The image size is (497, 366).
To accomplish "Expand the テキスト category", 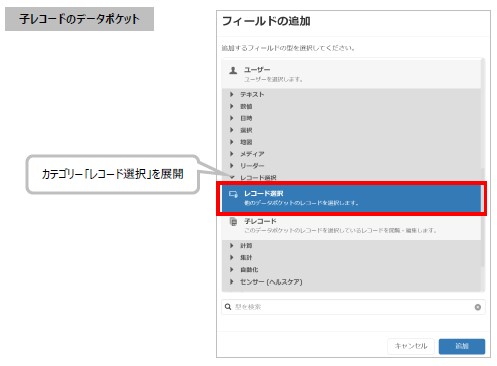I will click(x=351, y=94).
